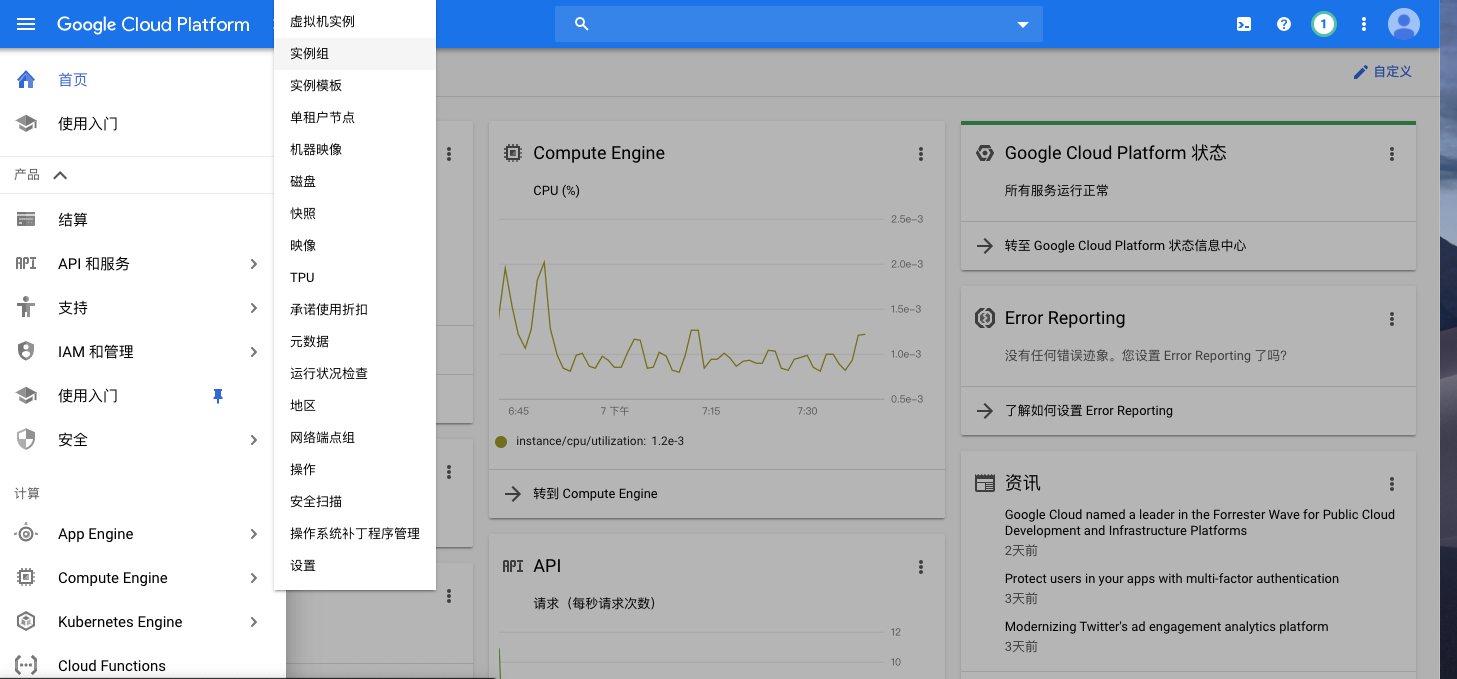Click the arrow icon beside 转到 Compute Engine
1457x679 pixels.
click(513, 494)
